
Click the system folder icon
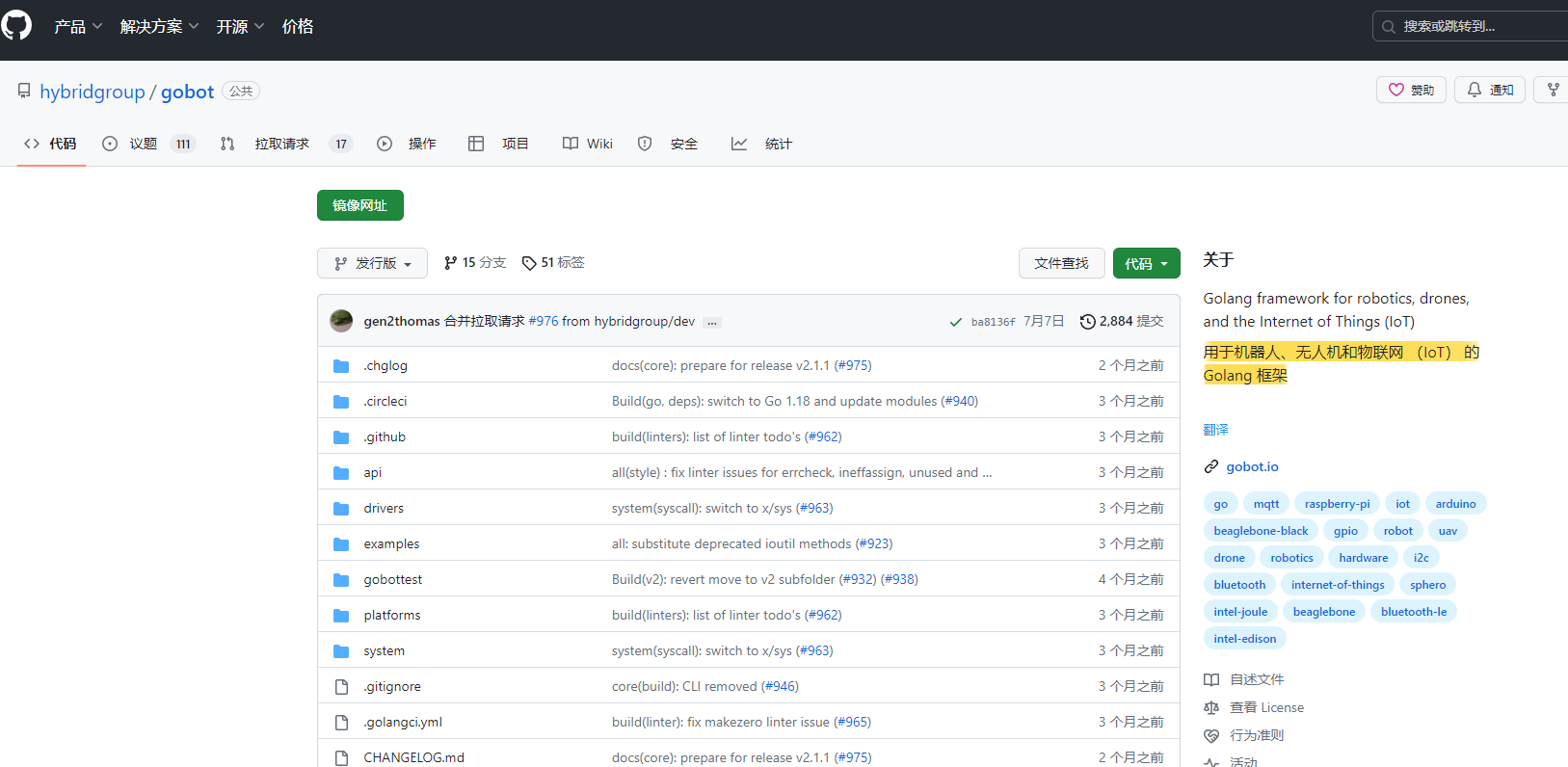[341, 651]
